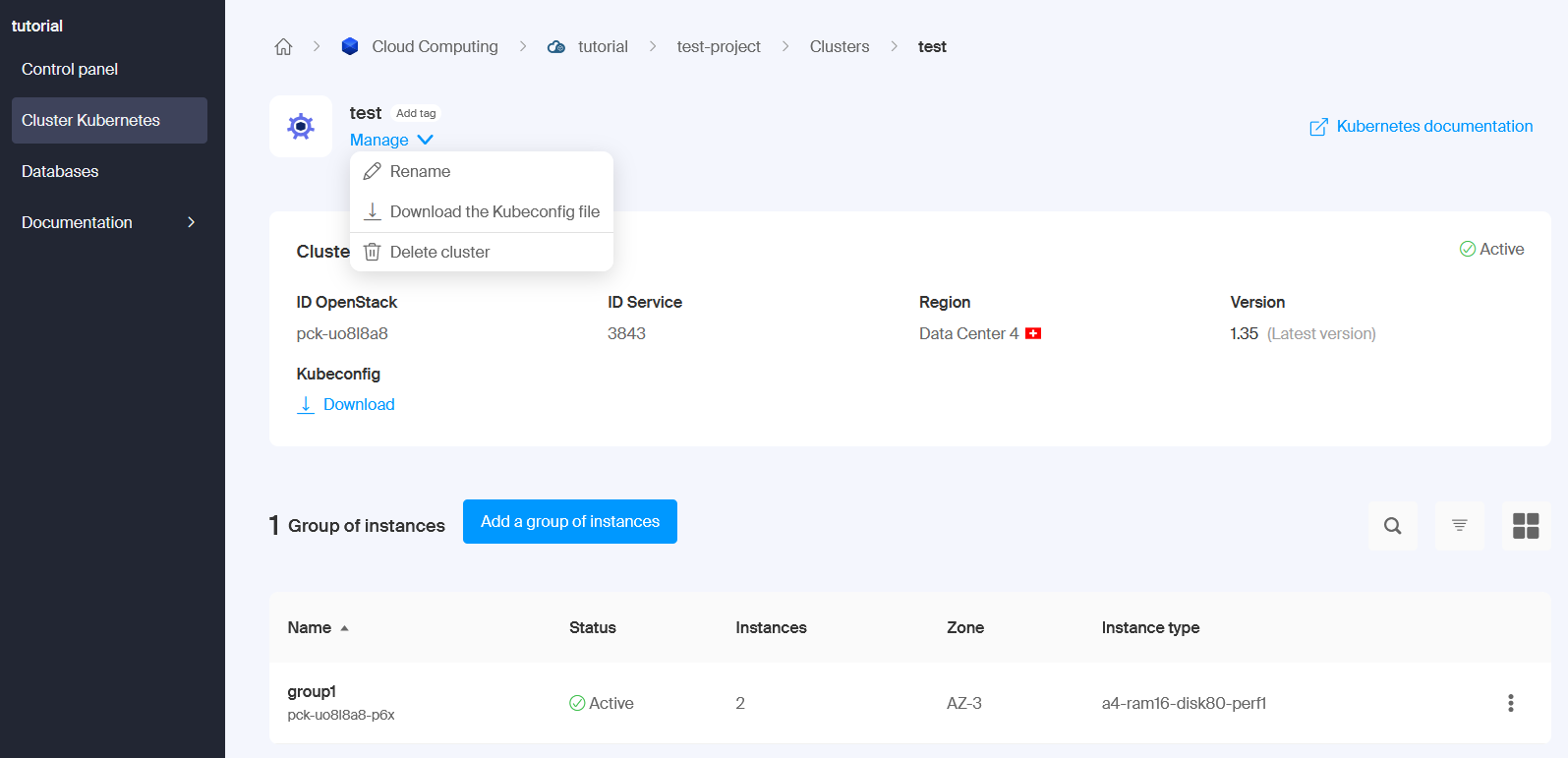Screen dimensions: 1568x758
Task: Sort the table by Name column
Action: pyautogui.click(x=319, y=627)
